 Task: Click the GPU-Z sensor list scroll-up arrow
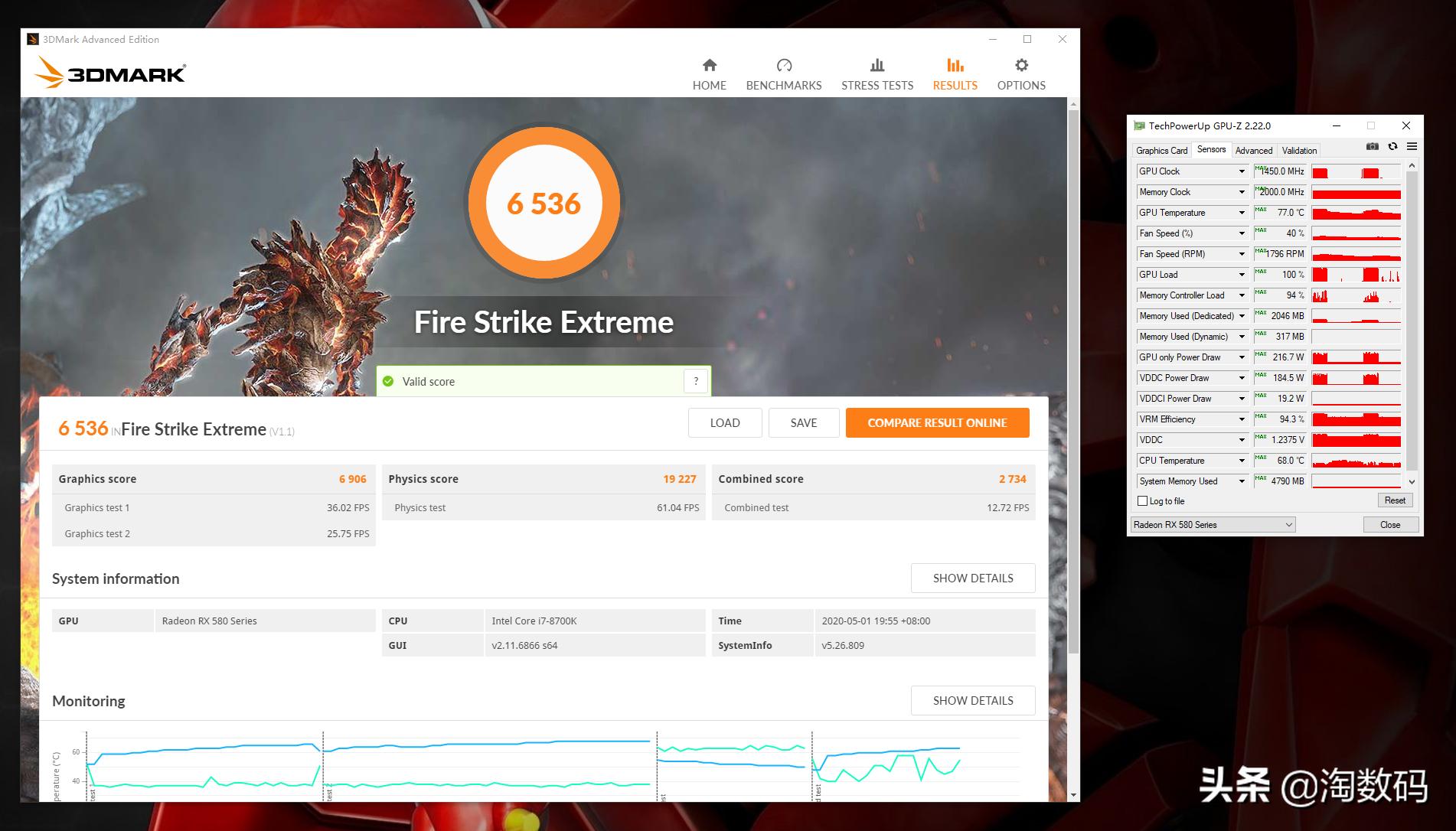pyautogui.click(x=1412, y=166)
